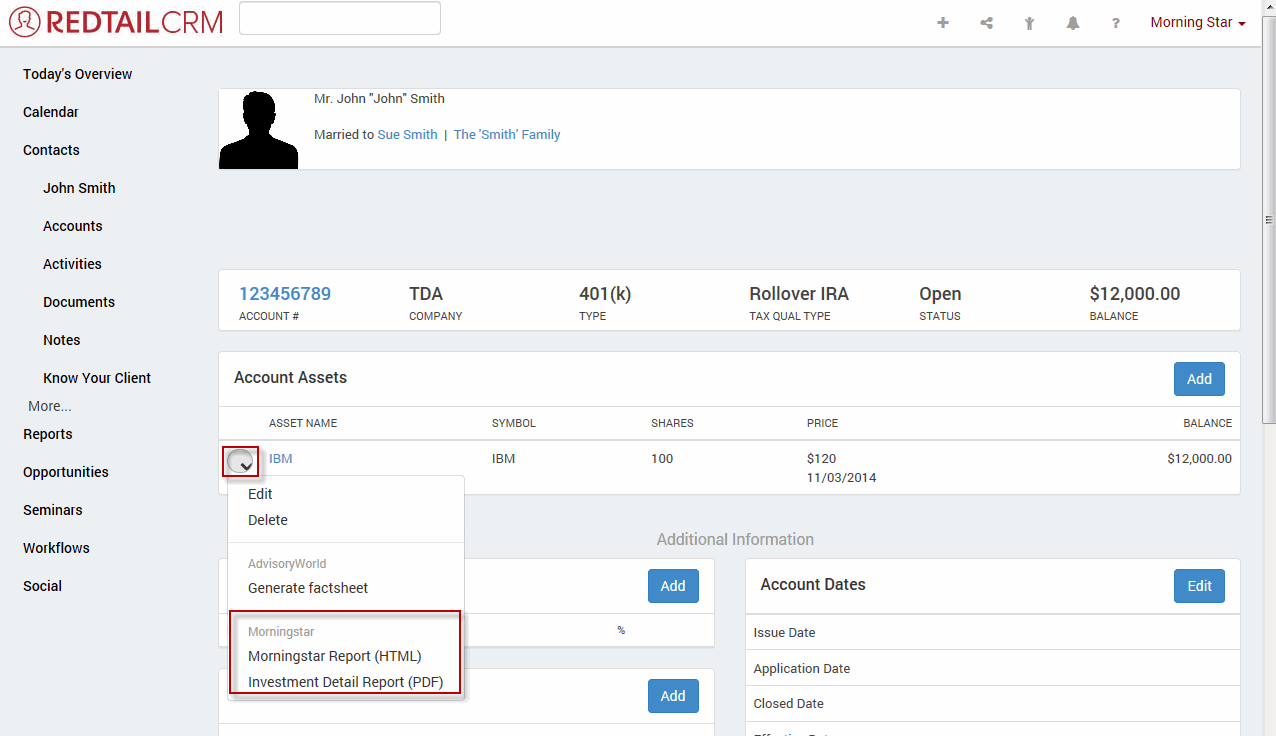The image size is (1276, 736).
Task: Open Sue Smith spouse link
Action: [x=407, y=134]
